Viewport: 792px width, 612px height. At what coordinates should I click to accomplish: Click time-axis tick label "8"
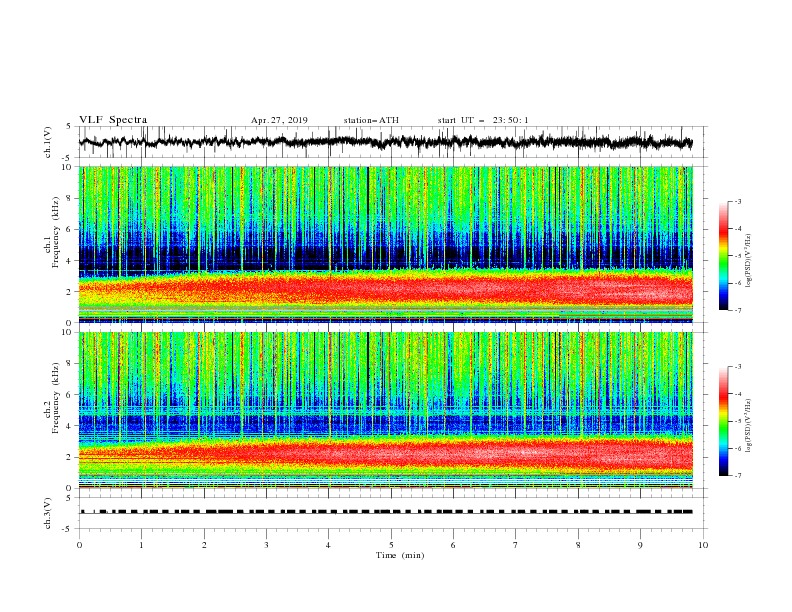(578, 545)
